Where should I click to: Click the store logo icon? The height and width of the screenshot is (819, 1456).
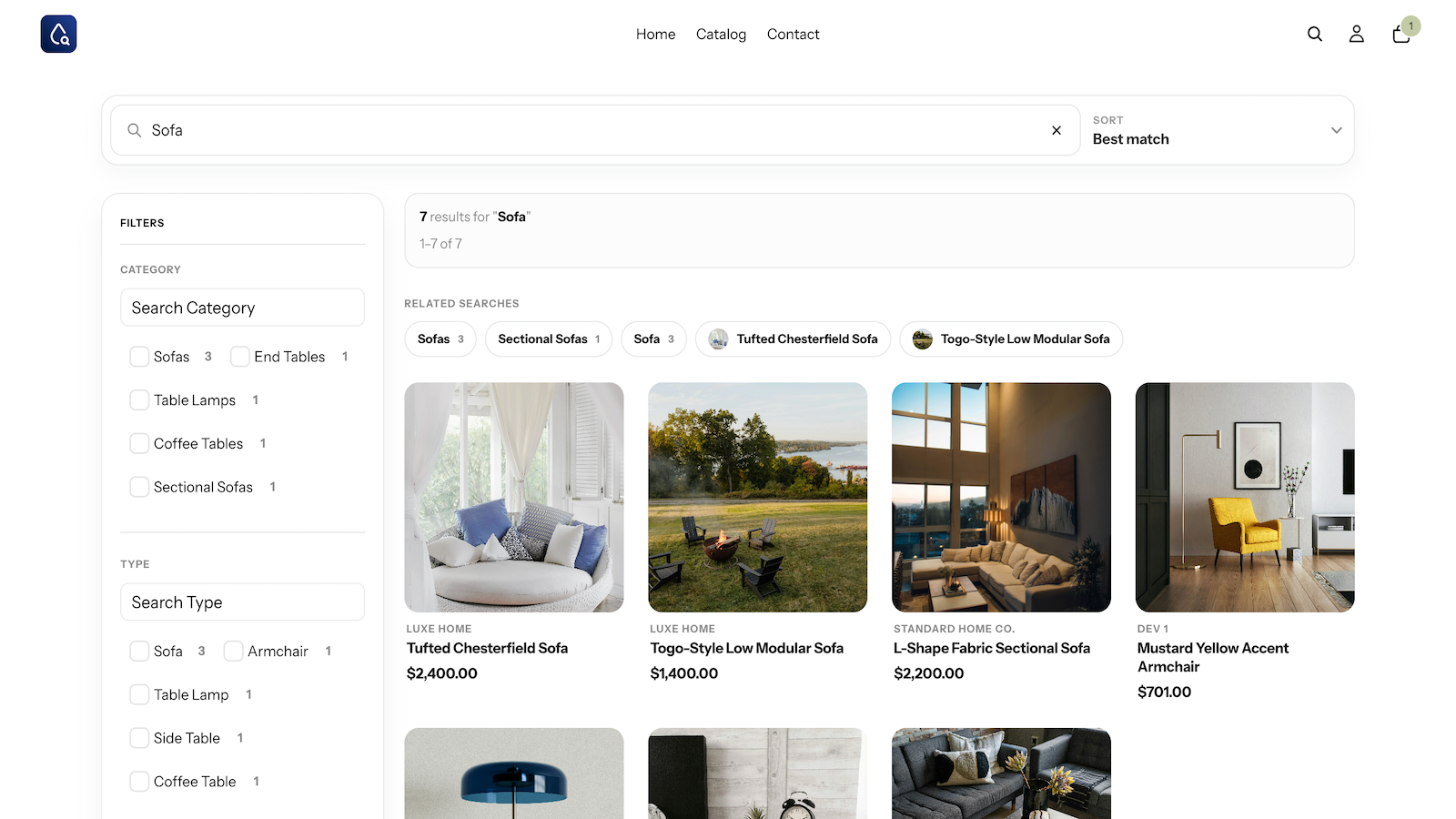coord(58,34)
